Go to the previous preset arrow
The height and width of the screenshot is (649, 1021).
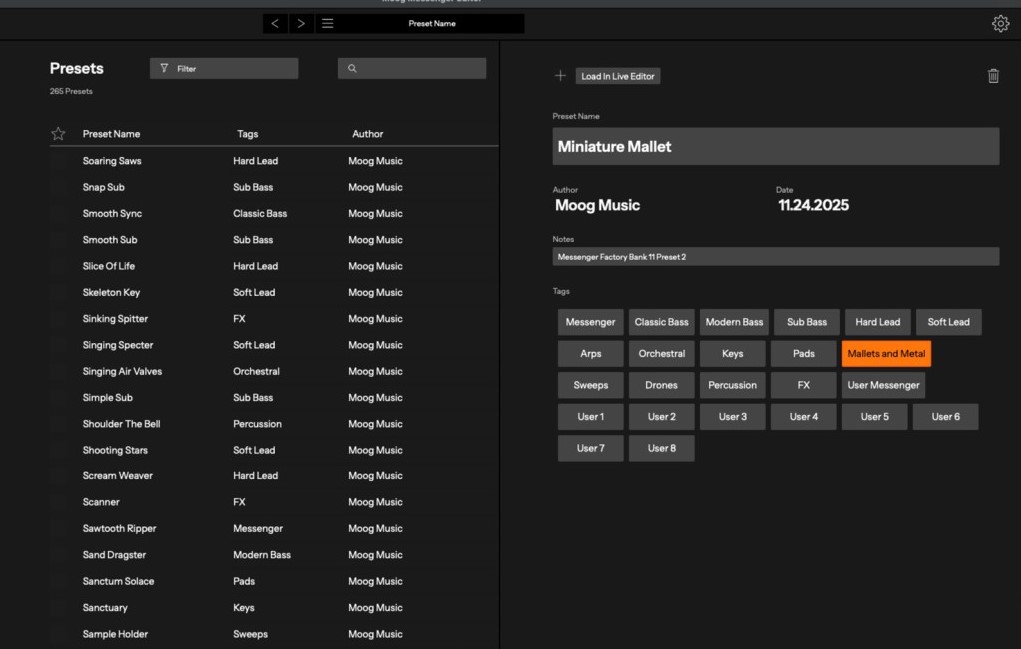[x=276, y=23]
